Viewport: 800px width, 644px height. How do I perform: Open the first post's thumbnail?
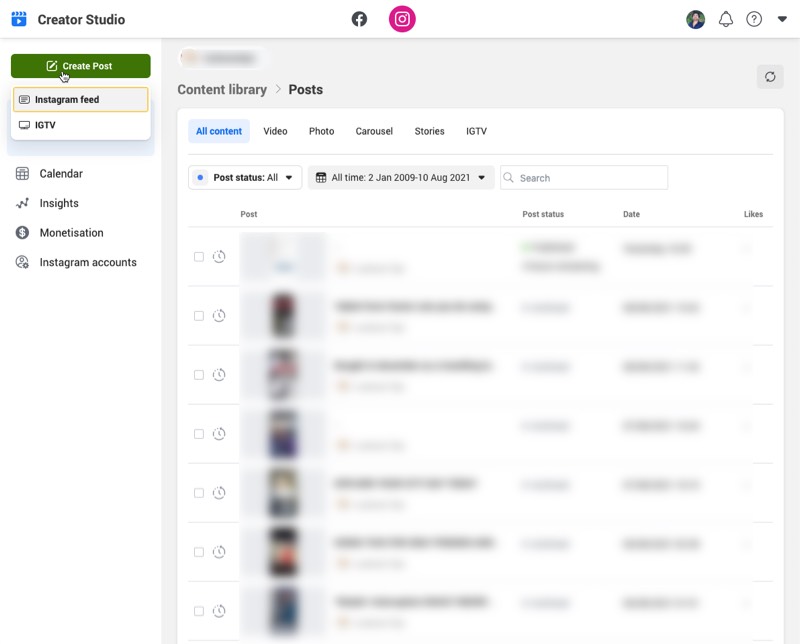point(283,256)
